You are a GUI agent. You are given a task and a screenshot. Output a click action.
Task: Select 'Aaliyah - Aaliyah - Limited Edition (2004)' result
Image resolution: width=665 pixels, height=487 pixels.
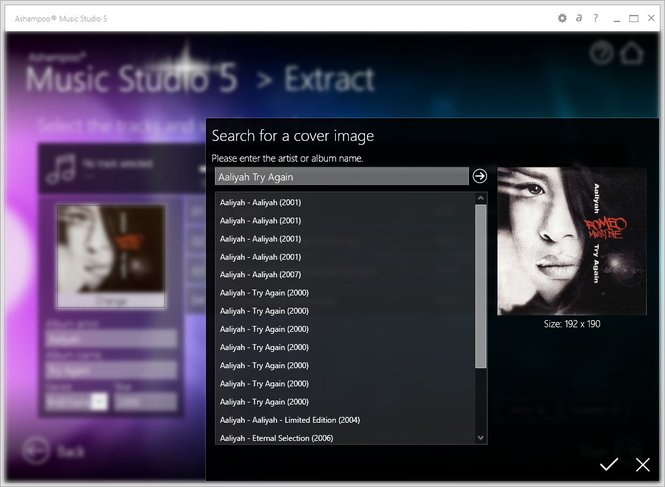click(290, 420)
